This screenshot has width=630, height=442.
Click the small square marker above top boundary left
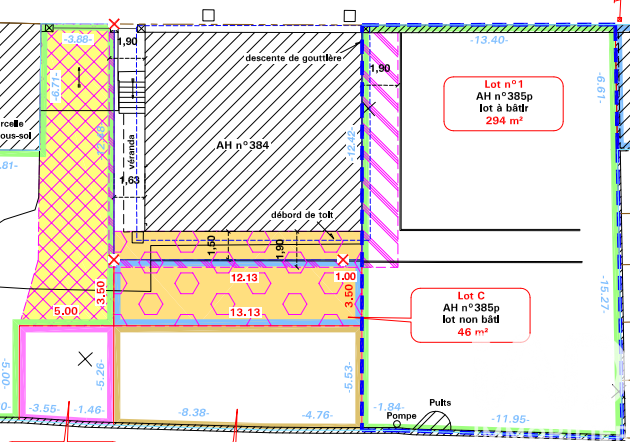[208, 15]
